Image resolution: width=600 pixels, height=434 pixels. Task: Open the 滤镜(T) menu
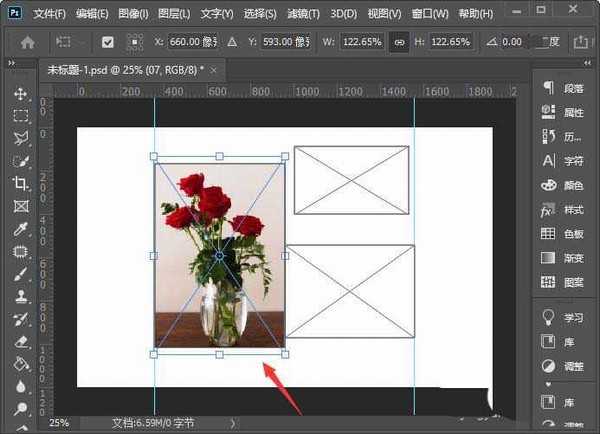[x=301, y=14]
